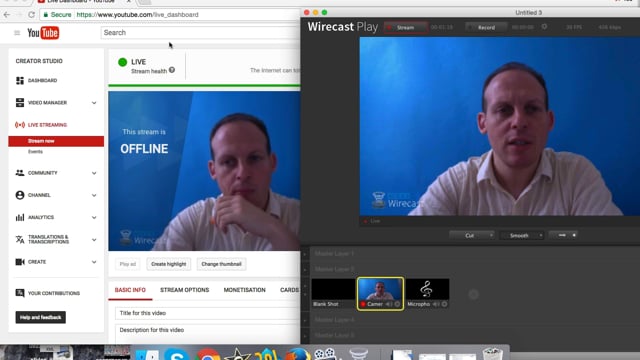Screen dimensions: 640x360
Task: Click the Camera shot audio speaker icon
Action: [x=388, y=304]
